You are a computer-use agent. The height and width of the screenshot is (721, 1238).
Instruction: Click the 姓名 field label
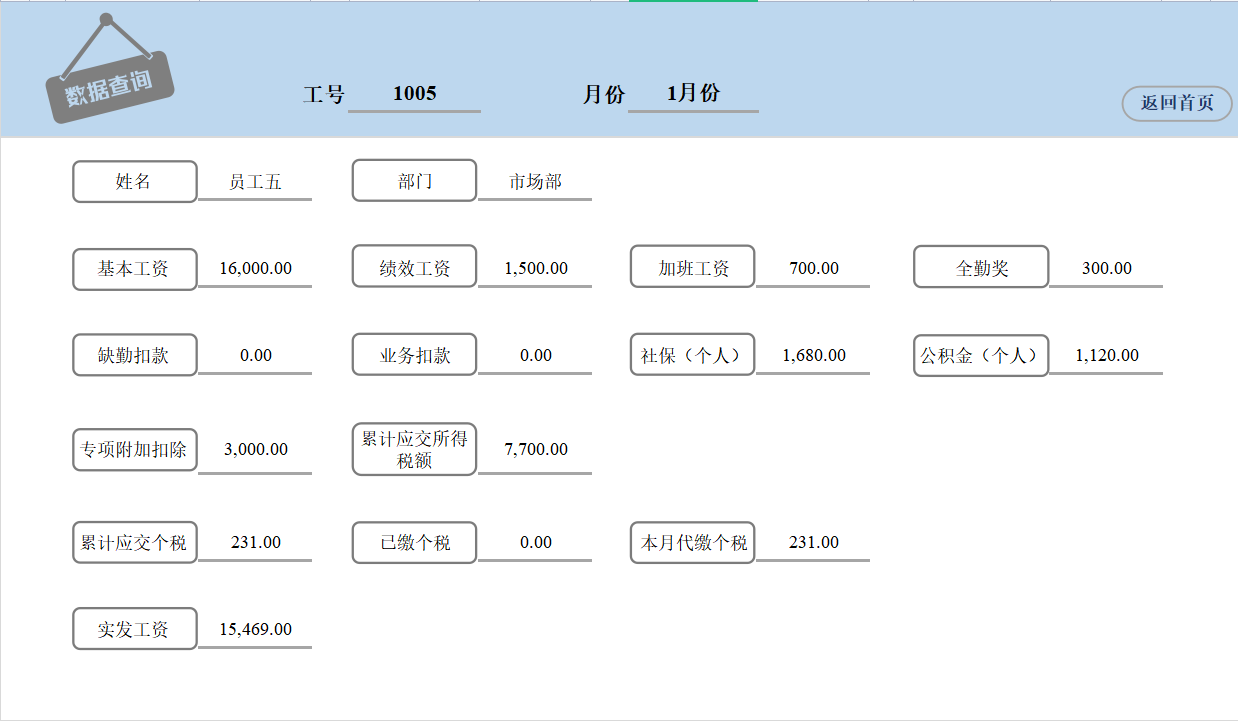coord(134,181)
